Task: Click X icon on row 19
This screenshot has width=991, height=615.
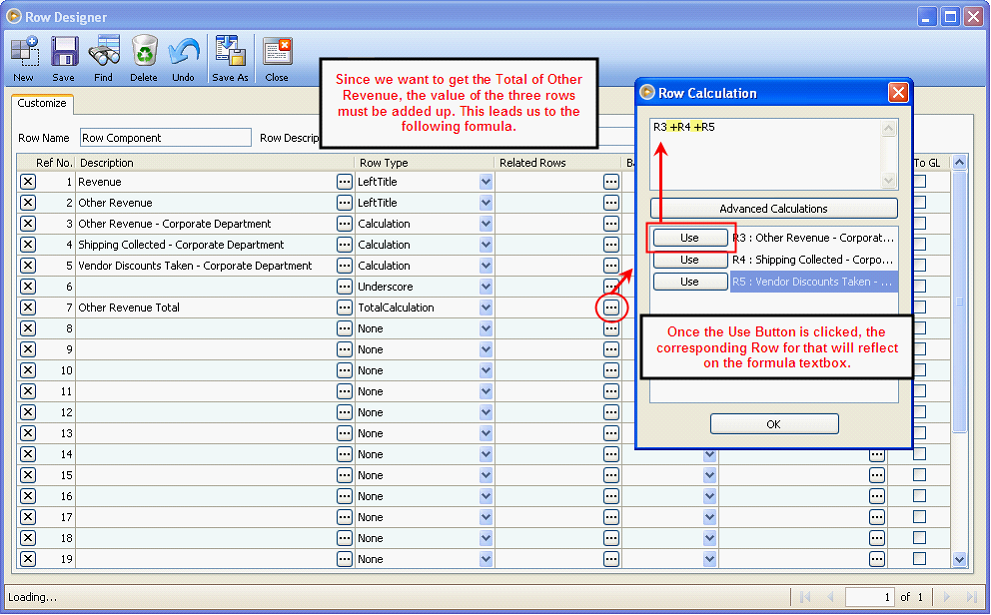Action: [x=28, y=559]
